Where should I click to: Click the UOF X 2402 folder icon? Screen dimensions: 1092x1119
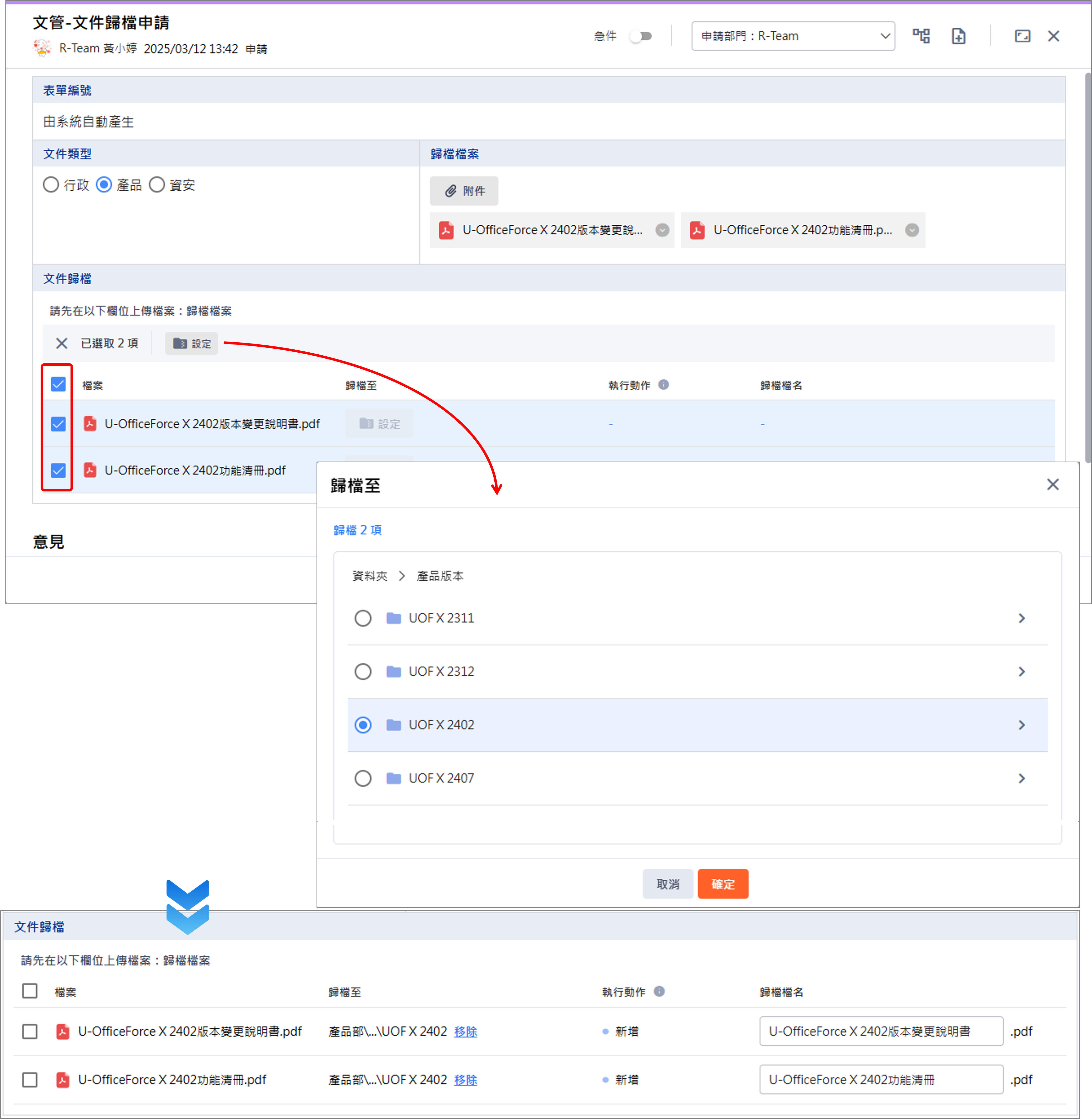point(394,724)
